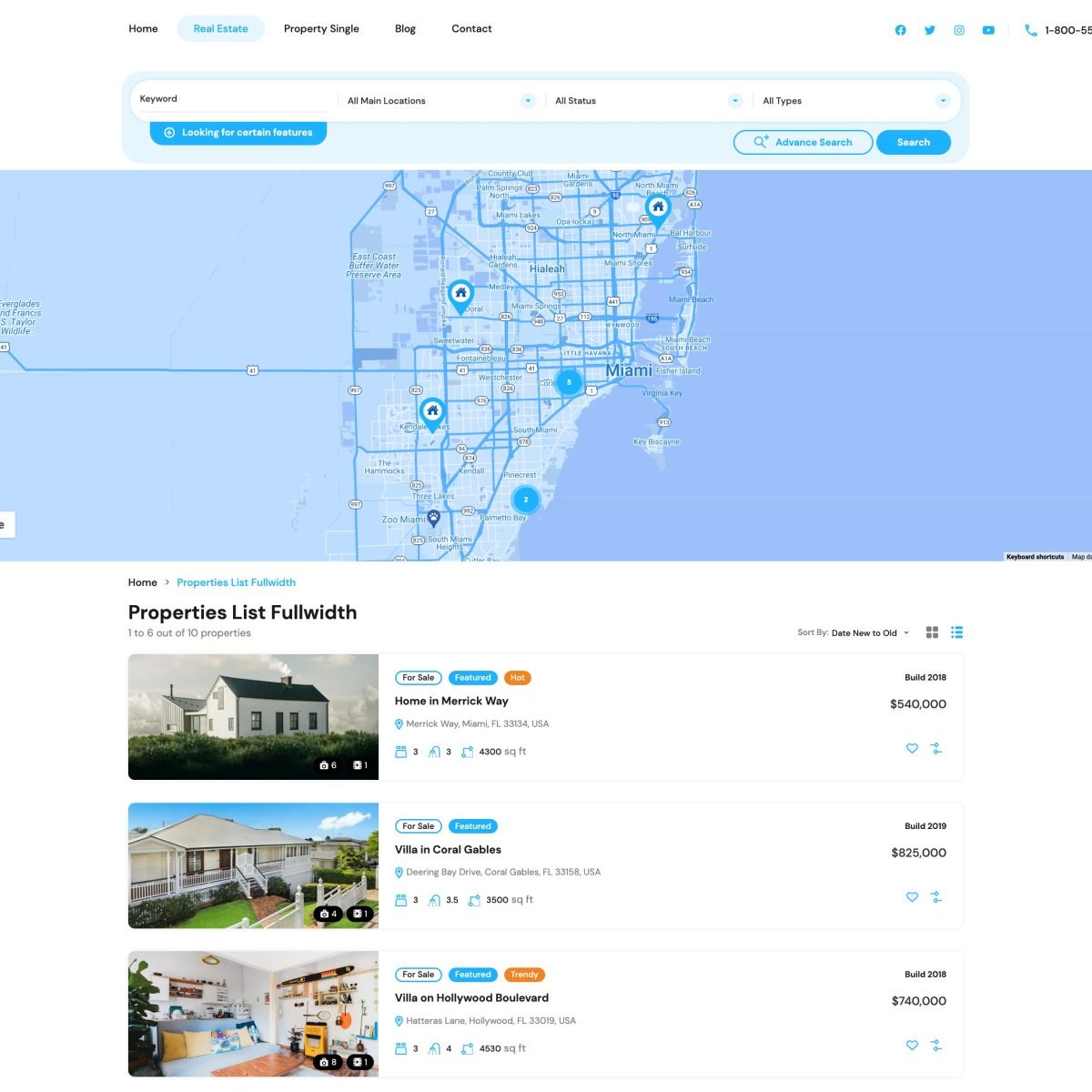Open the Villa in Coral Gables thumbnail image
The image size is (1092, 1092).
coord(253,865)
